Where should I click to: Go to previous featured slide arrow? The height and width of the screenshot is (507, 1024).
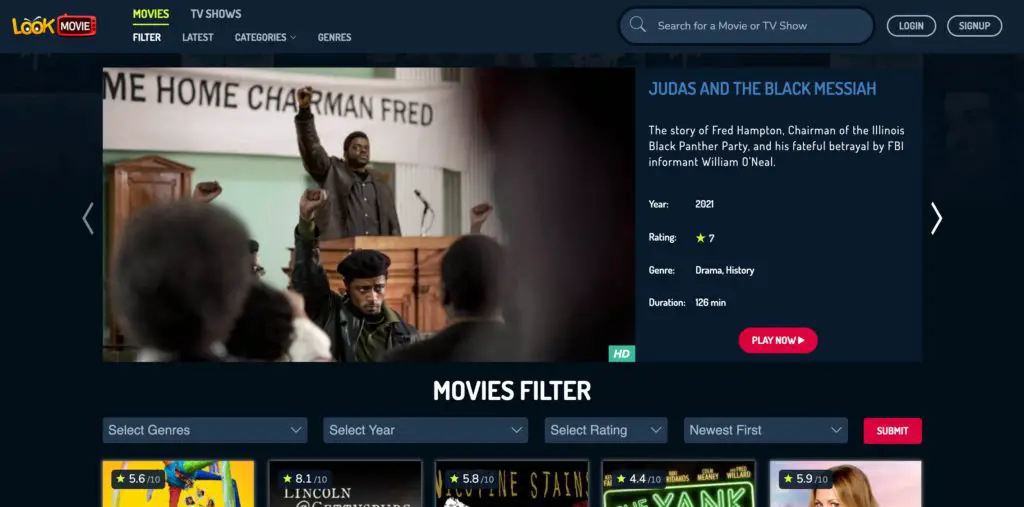coord(88,218)
